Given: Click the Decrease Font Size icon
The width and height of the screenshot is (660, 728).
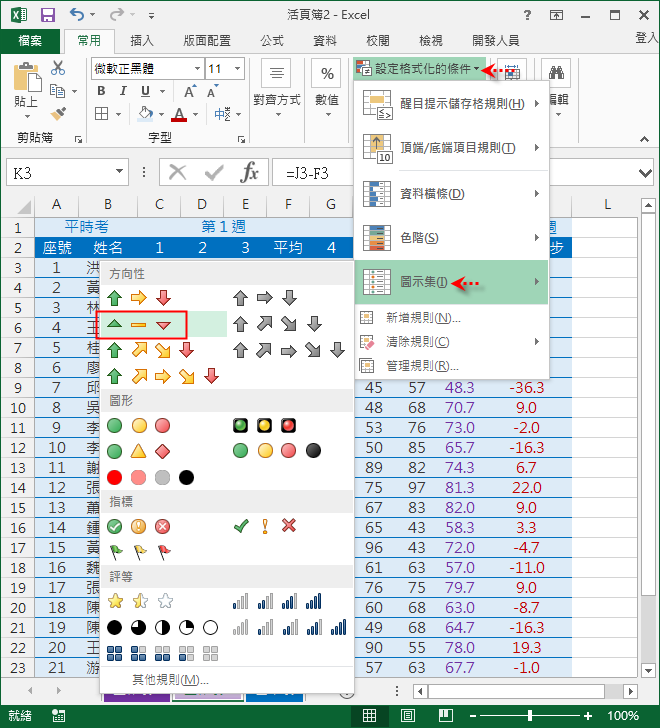Looking at the screenshot, I should (212, 91).
